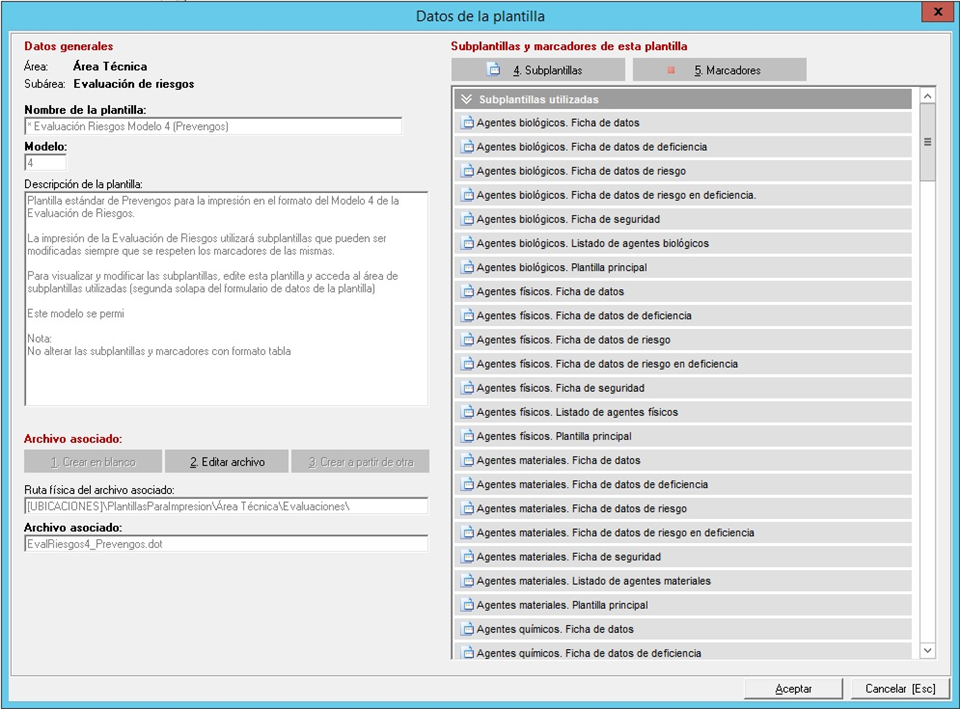Click the document icon beside Agentes biológicos. Ficha de datos

466,123
